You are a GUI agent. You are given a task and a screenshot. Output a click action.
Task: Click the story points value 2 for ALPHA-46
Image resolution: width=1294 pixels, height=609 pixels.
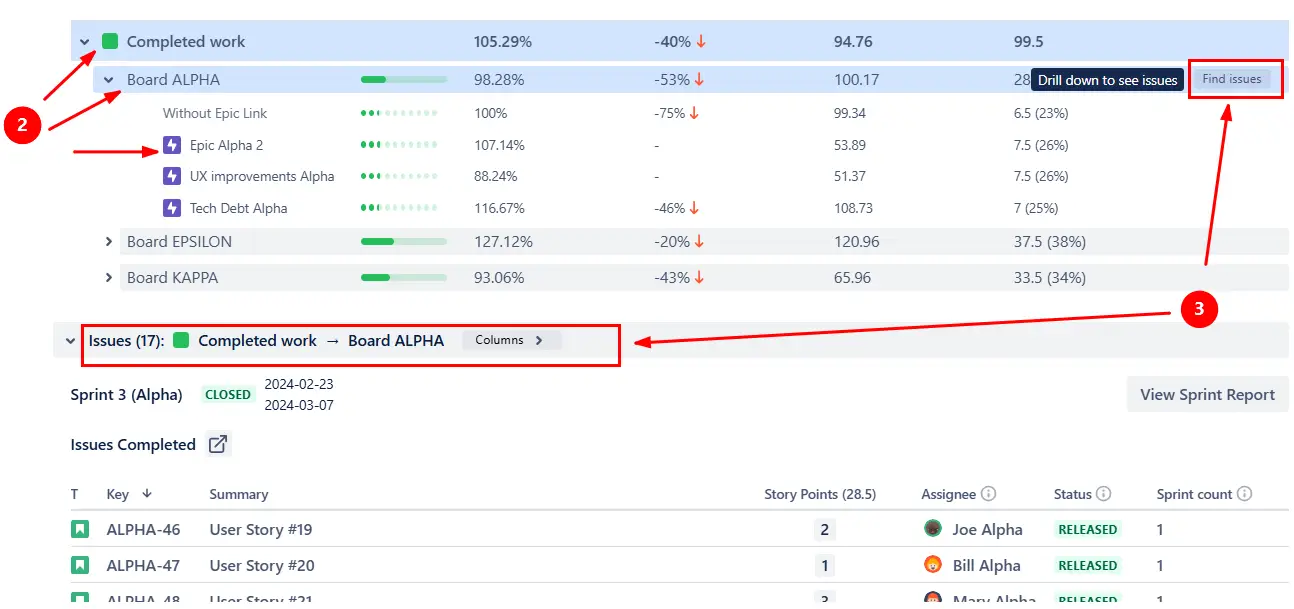point(824,530)
